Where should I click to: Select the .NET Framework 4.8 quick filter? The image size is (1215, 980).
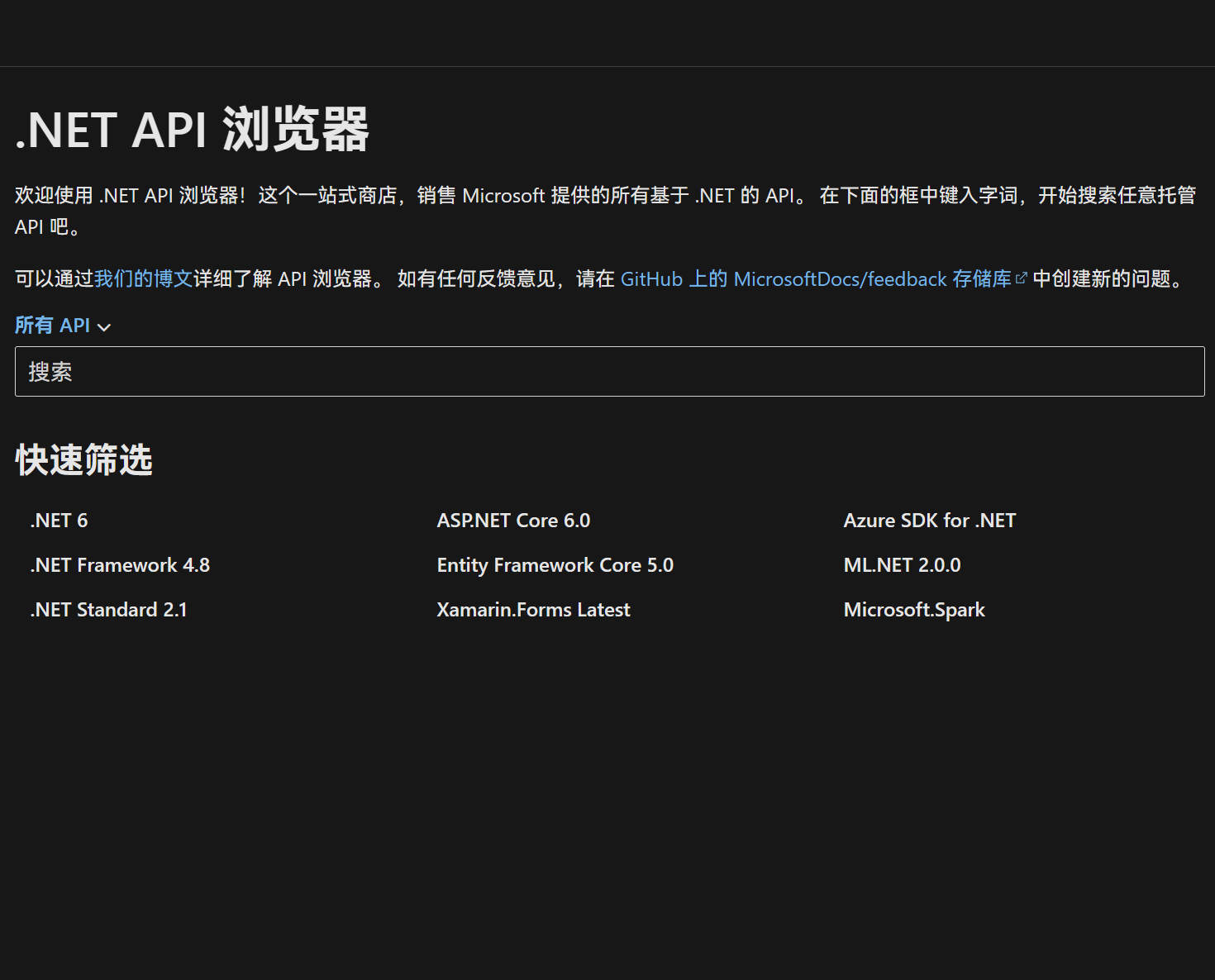pos(120,565)
